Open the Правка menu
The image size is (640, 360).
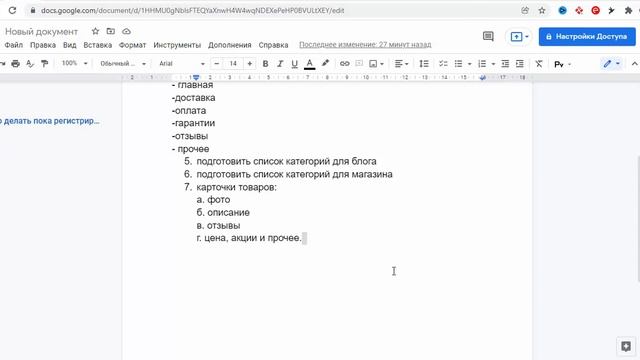[43, 45]
